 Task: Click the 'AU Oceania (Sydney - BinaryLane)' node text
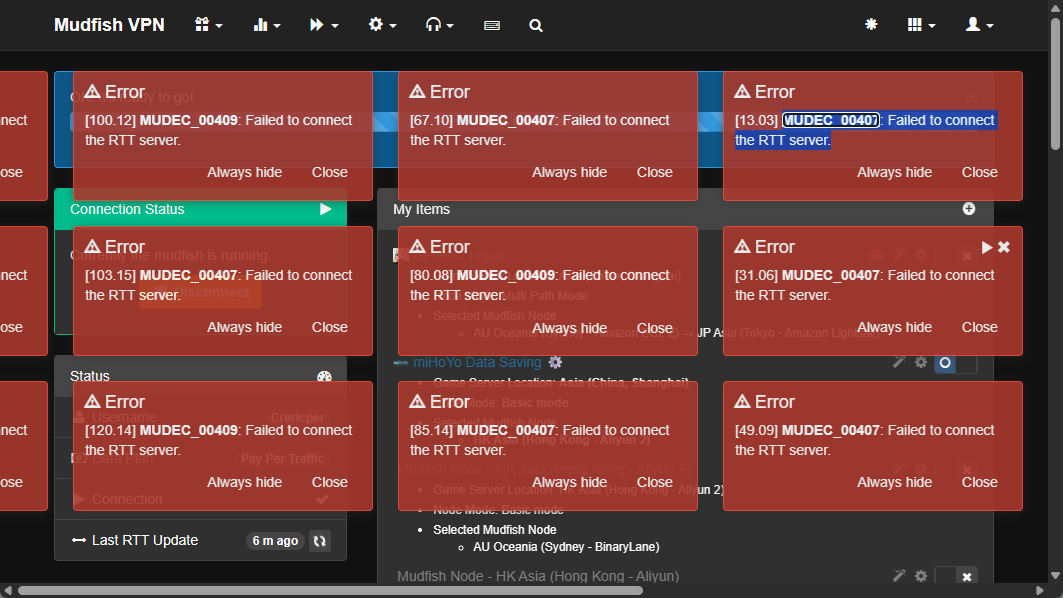coord(566,547)
